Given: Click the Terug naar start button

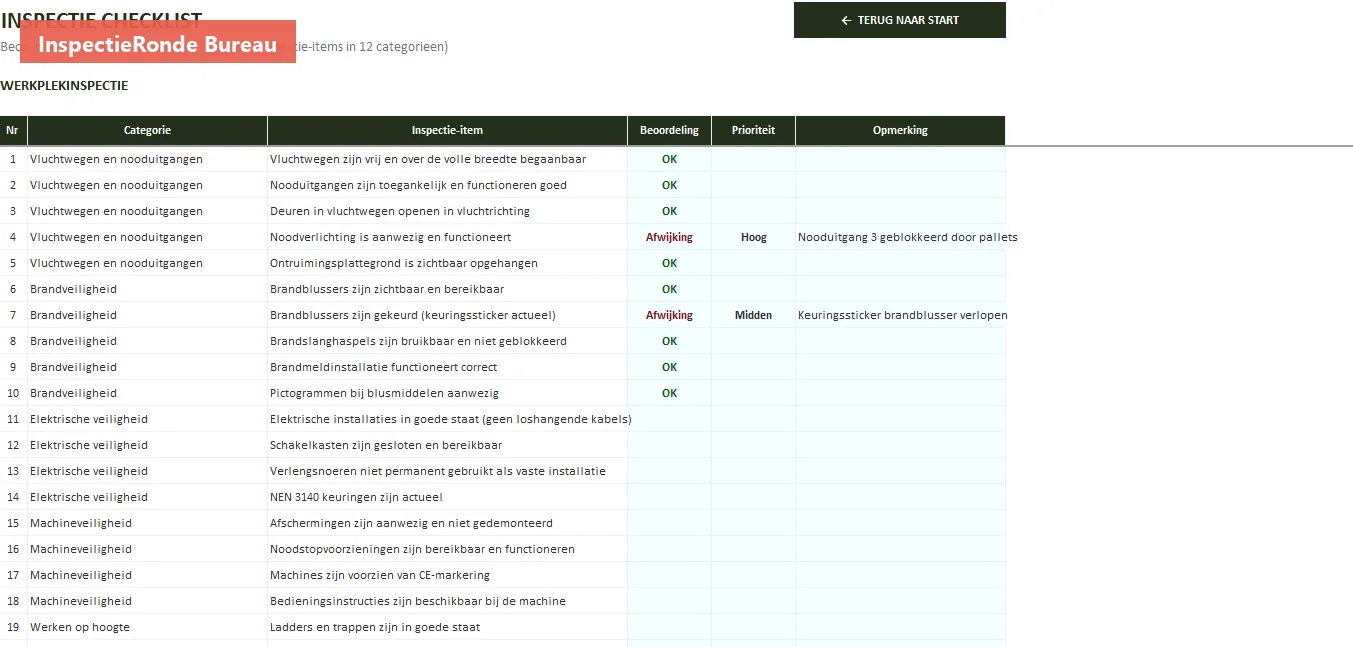Looking at the screenshot, I should [900, 20].
